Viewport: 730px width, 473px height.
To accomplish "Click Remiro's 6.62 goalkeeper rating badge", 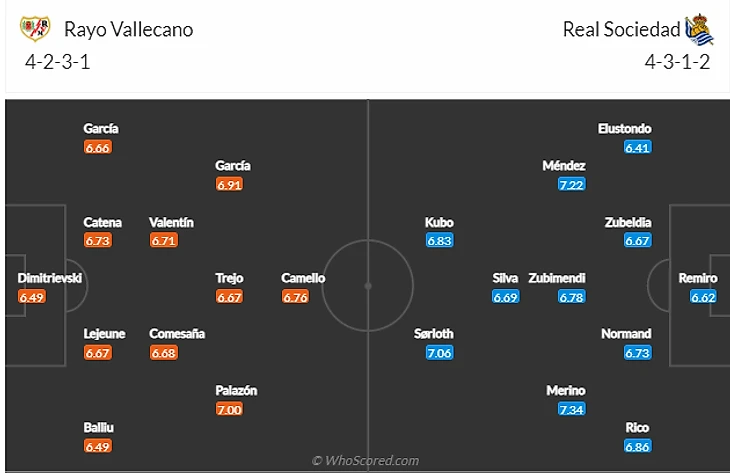I will pos(703,297).
